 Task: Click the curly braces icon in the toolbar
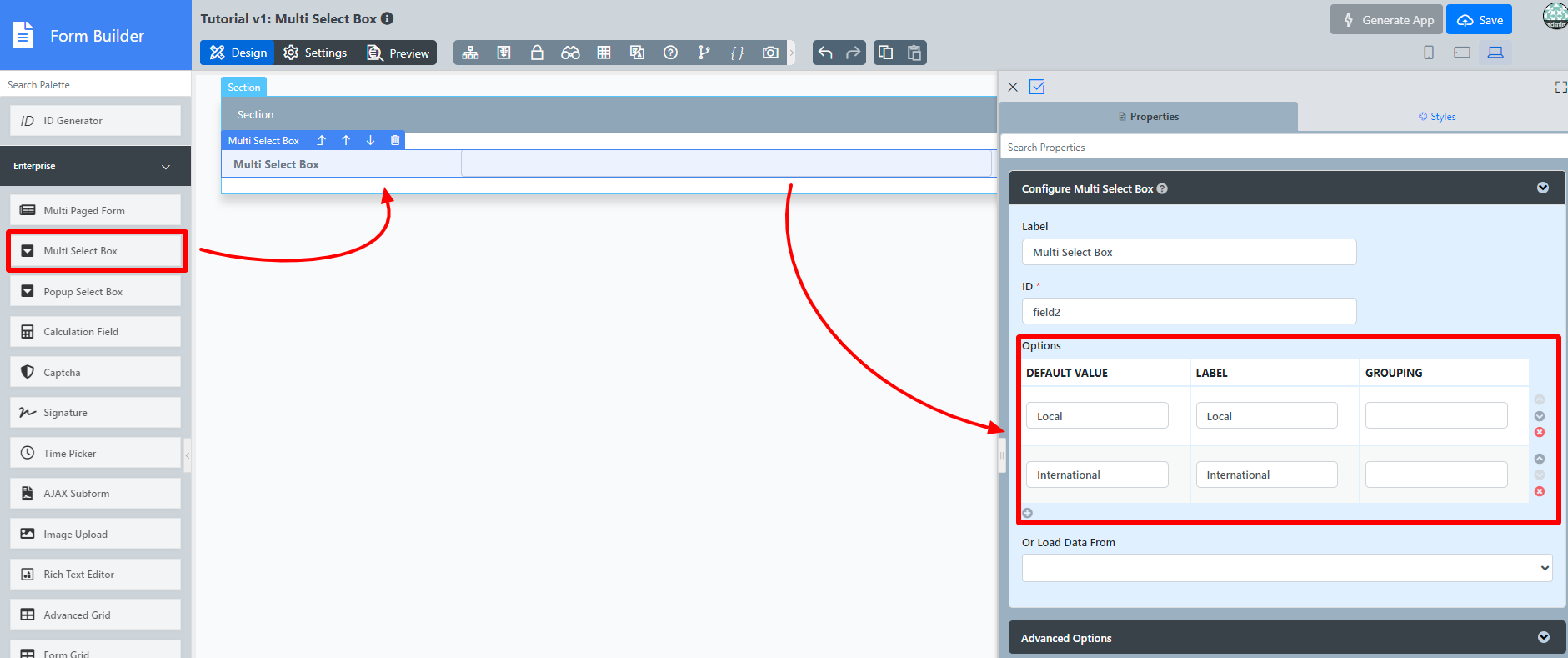(x=737, y=53)
